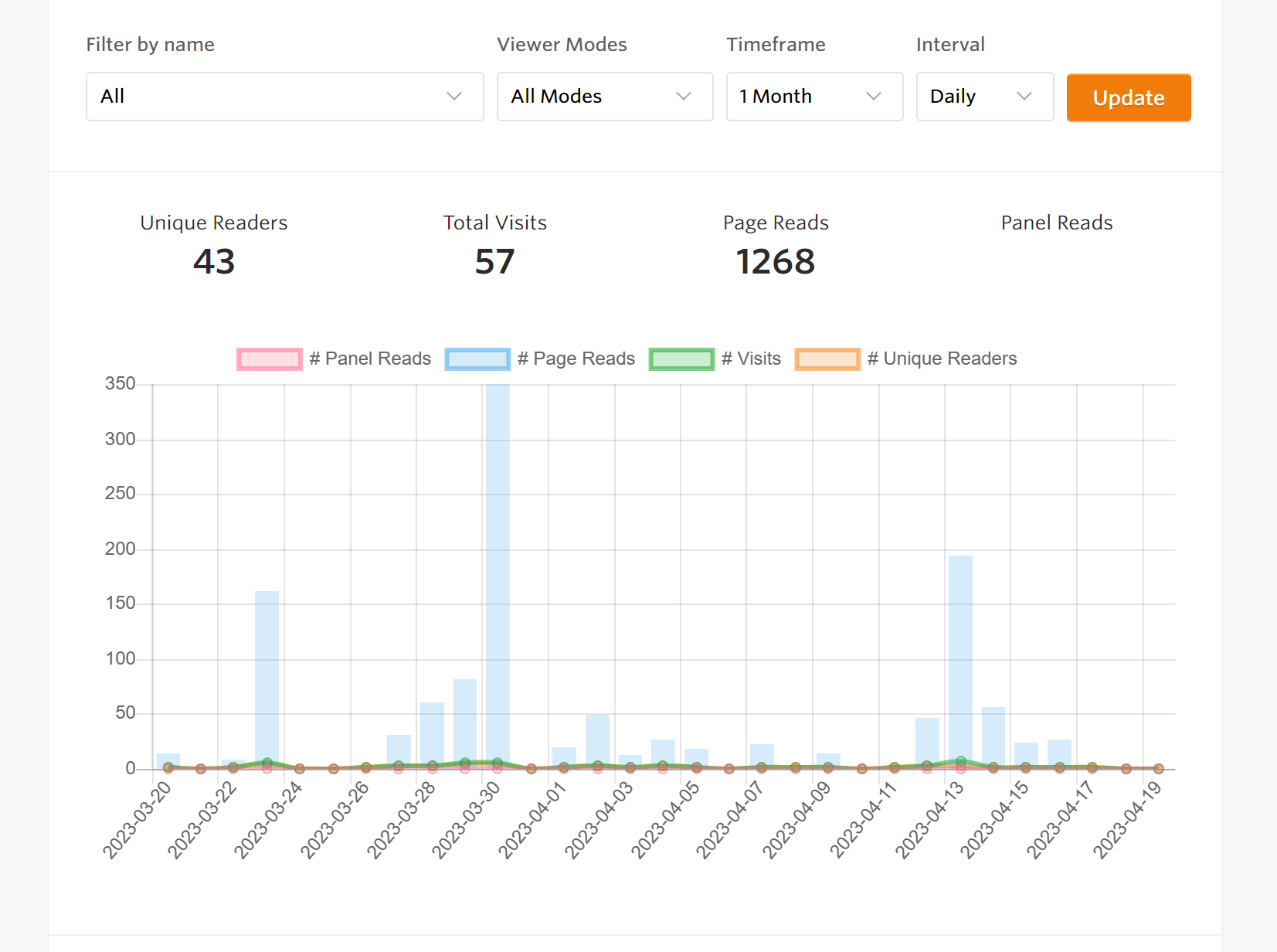Click the Panel Reads stat heading
The width and height of the screenshot is (1277, 952).
tap(1056, 223)
